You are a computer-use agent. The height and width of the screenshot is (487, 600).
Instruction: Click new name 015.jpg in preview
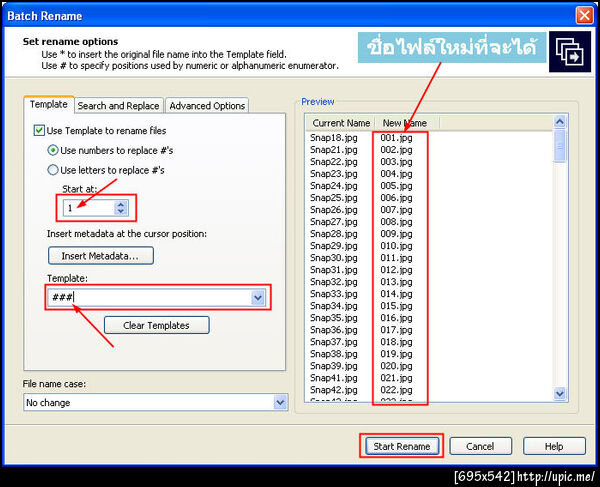pos(396,306)
